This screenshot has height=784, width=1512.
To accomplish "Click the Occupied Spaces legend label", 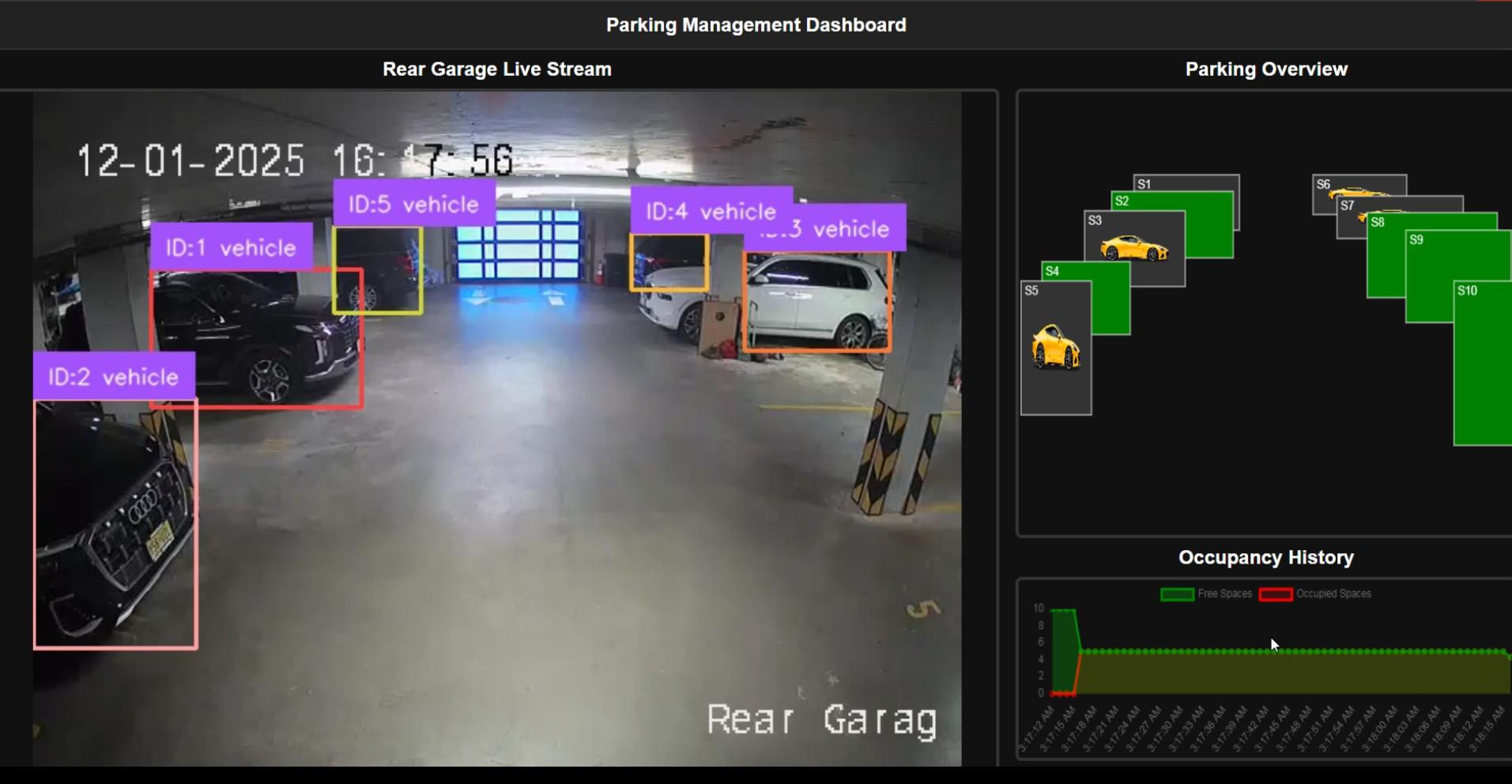I will click(x=1333, y=594).
